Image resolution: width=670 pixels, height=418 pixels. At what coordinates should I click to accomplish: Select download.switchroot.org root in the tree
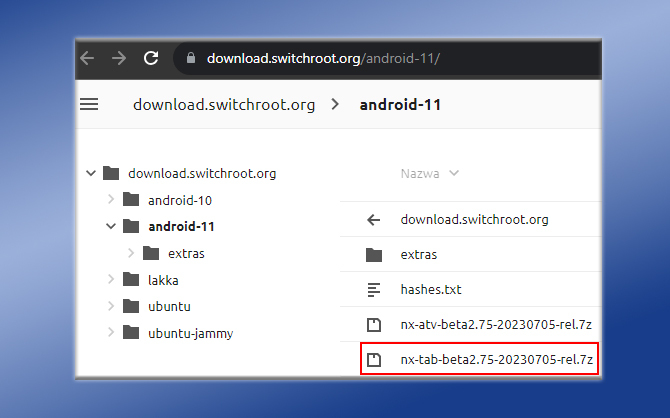[202, 174]
